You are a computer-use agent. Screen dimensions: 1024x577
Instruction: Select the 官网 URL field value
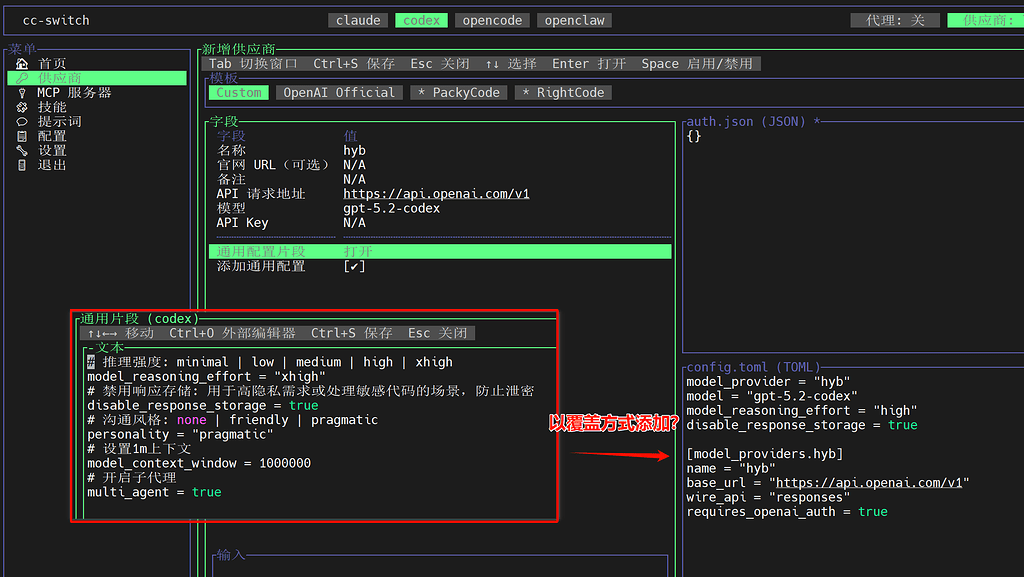(x=355, y=165)
